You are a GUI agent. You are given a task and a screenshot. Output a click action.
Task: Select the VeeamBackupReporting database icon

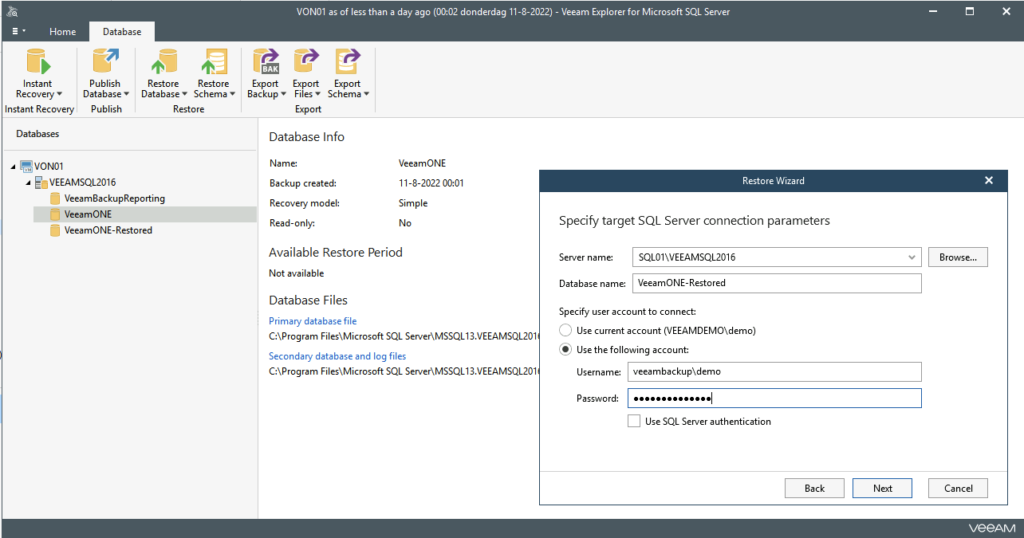coord(56,199)
